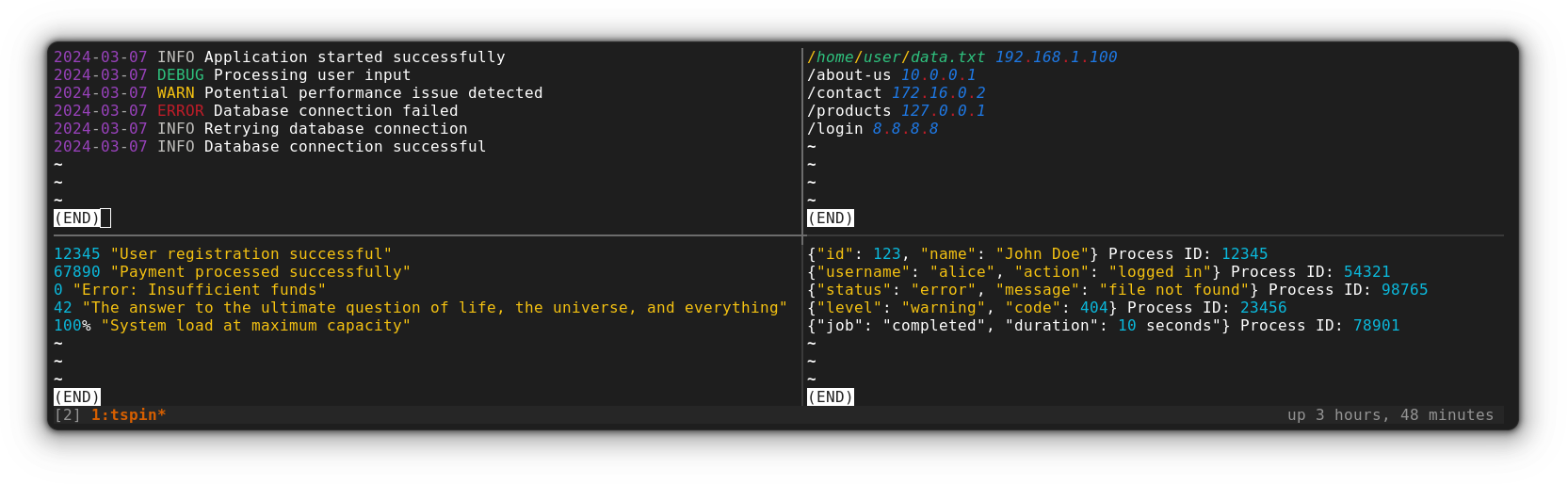The height and width of the screenshot is (485, 1568).
Task: Click Process ID 54321
Action: (1366, 272)
